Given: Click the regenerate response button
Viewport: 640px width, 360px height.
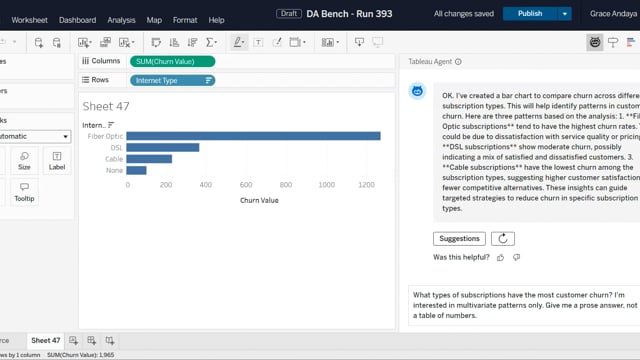Looking at the screenshot, I should click(502, 238).
